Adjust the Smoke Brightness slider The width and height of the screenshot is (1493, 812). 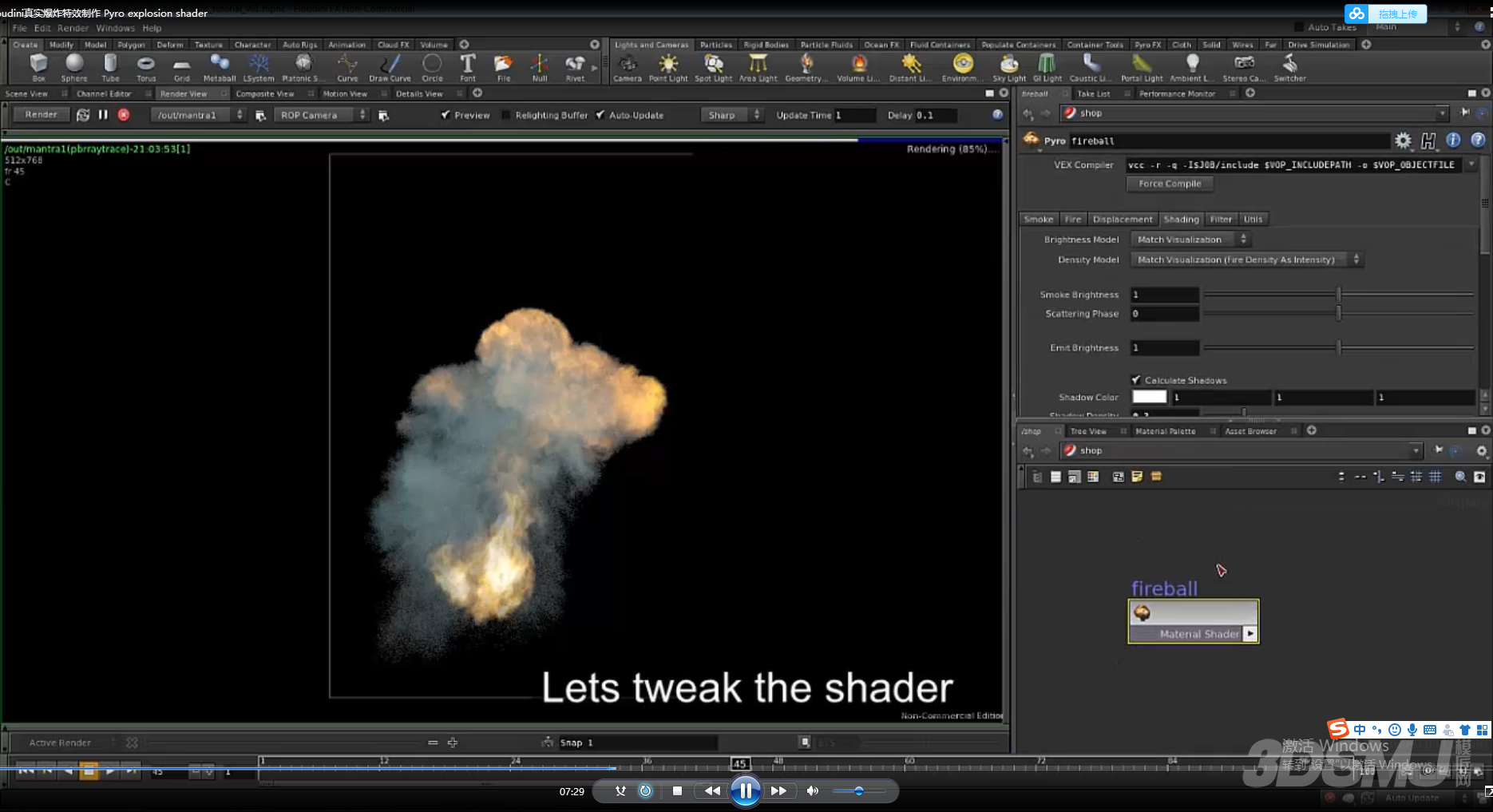click(1339, 295)
